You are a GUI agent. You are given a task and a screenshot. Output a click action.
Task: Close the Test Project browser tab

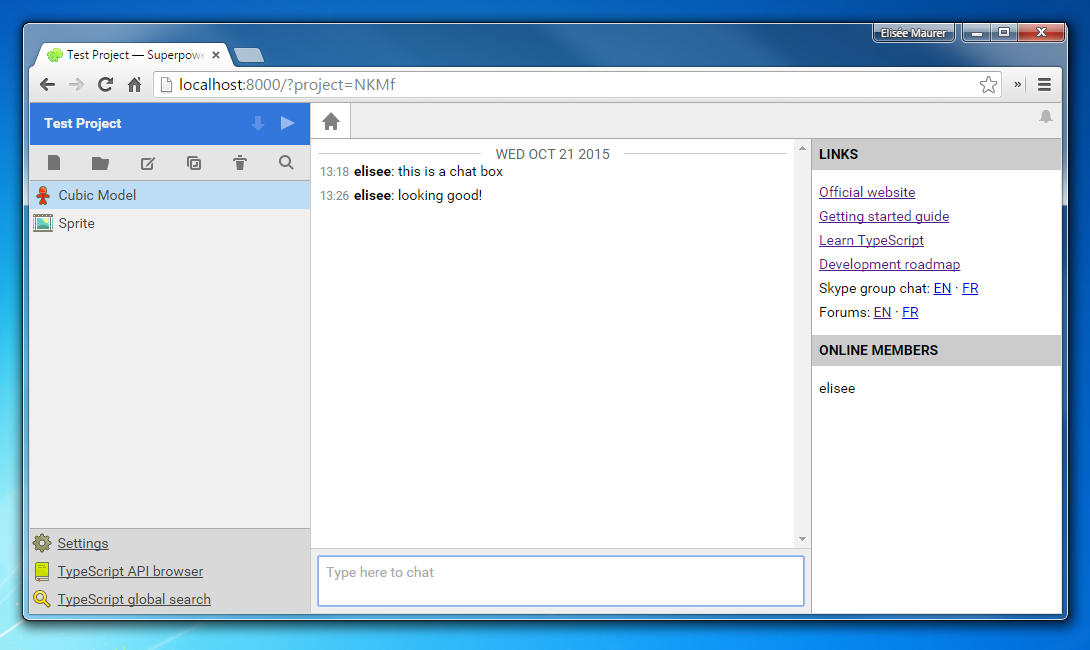(x=215, y=55)
